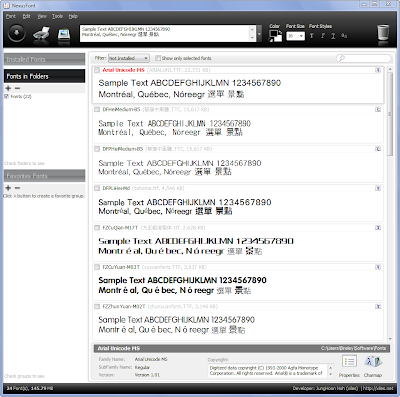Click the tag icon on DFHeiMedium-B5 row
400x397 pixels.
378,109
